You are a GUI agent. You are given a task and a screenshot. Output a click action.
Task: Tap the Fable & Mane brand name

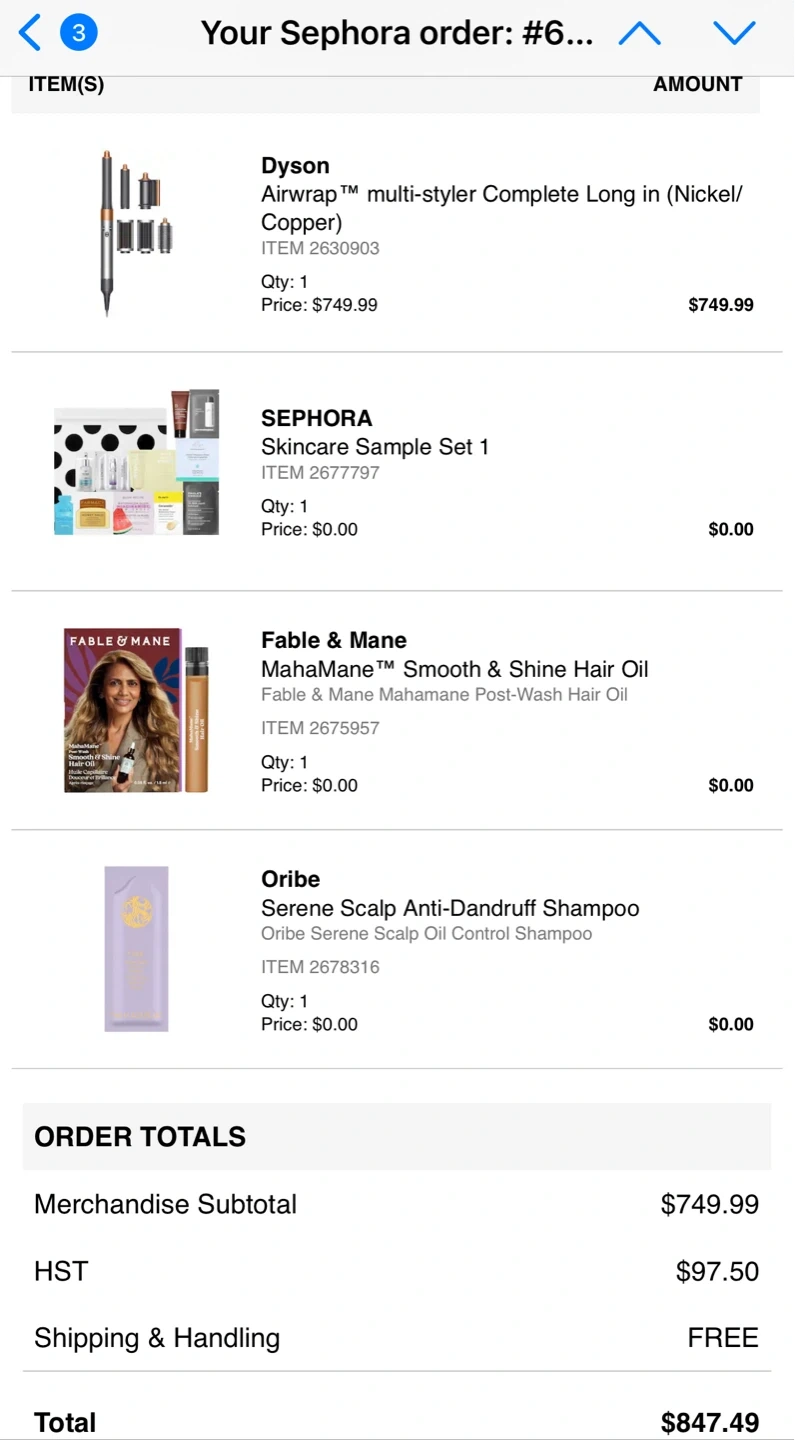pos(334,640)
